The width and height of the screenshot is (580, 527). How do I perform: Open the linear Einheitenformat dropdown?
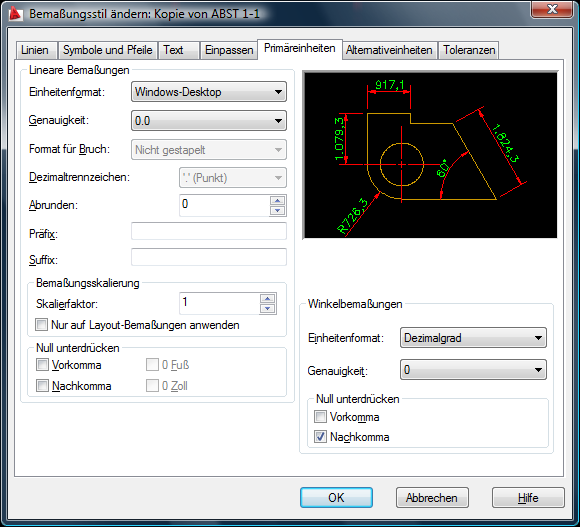tap(209, 92)
